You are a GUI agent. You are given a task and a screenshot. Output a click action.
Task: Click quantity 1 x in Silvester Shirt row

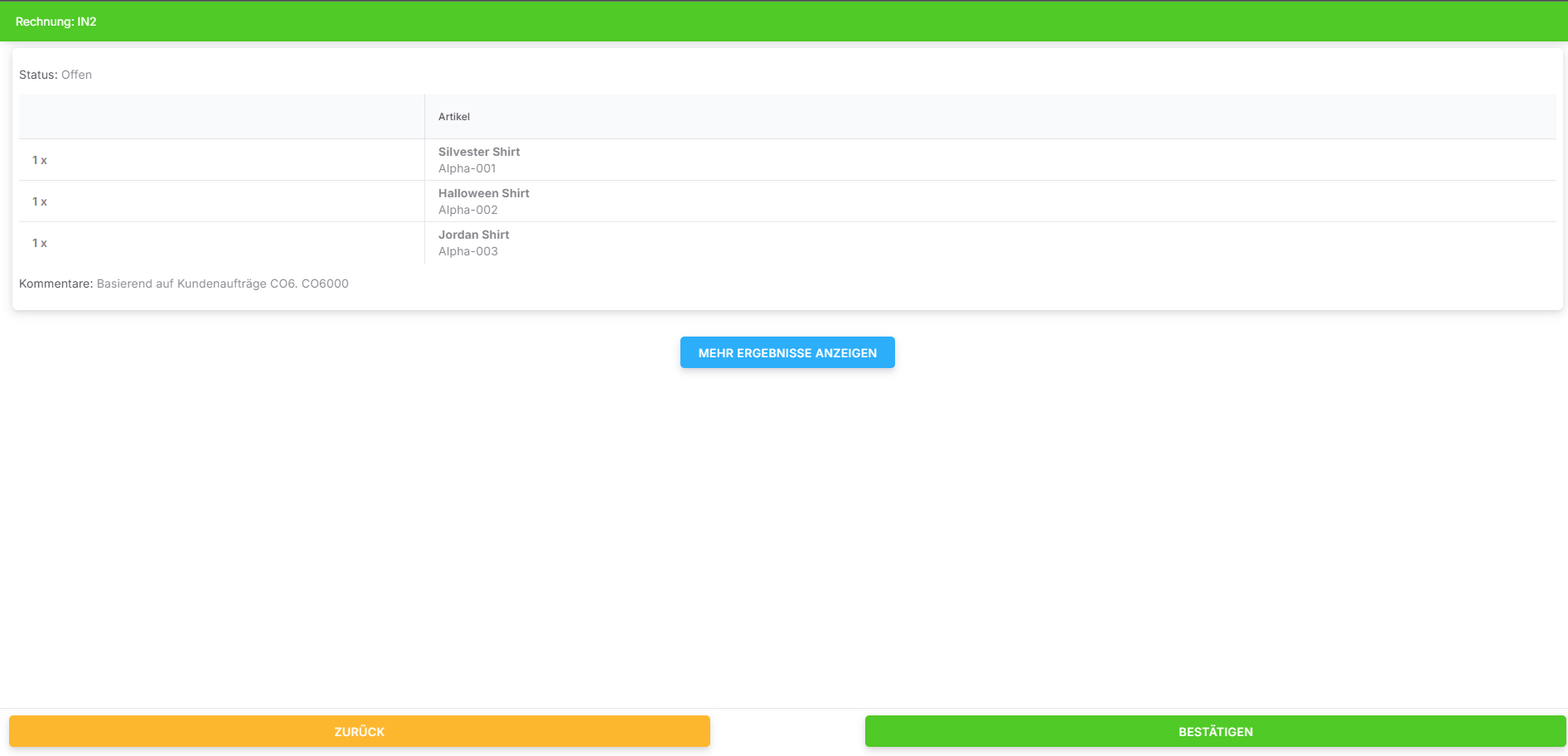point(40,160)
